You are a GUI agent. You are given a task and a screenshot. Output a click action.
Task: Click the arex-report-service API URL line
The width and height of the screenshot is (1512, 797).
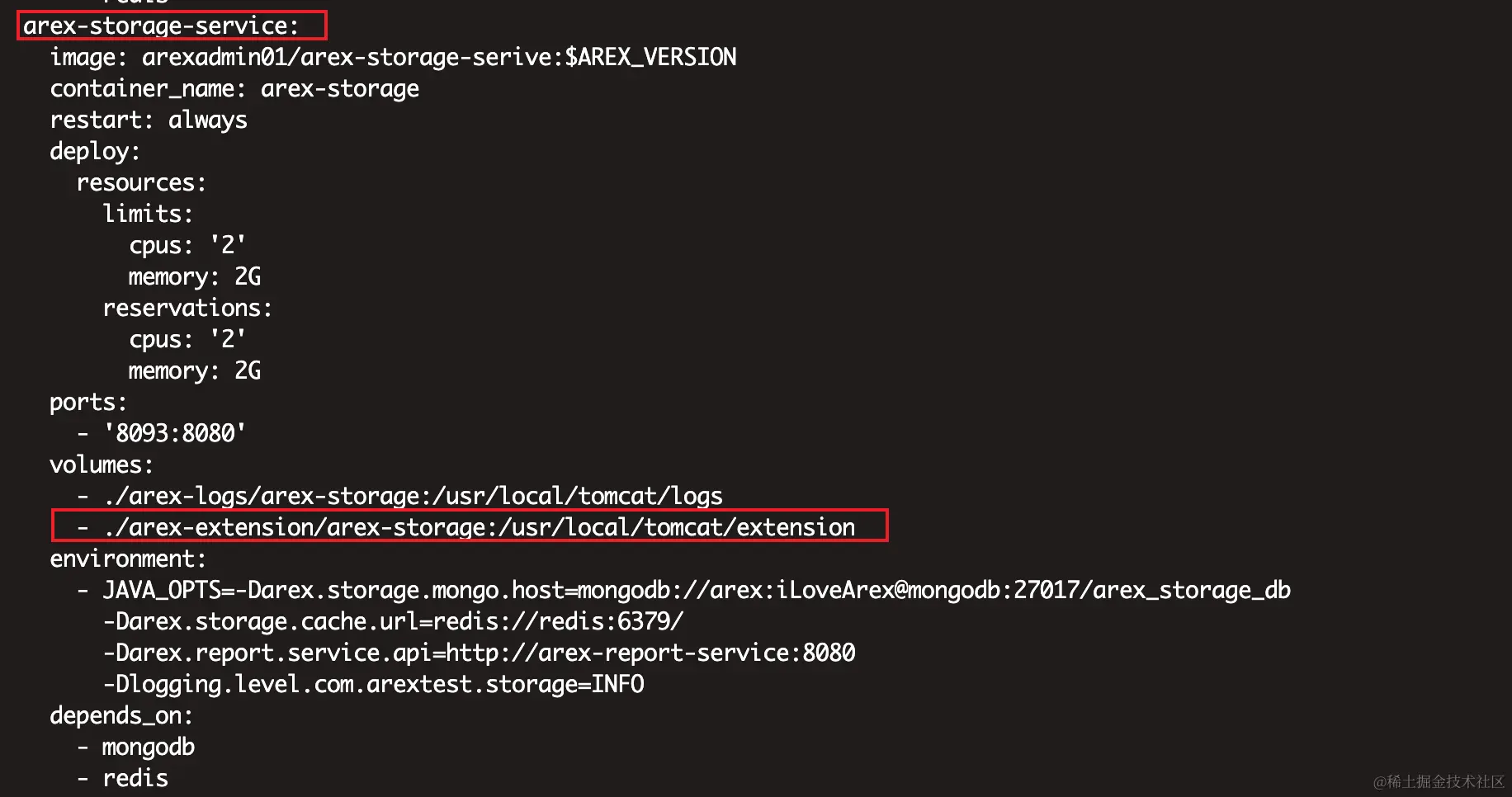[479, 653]
